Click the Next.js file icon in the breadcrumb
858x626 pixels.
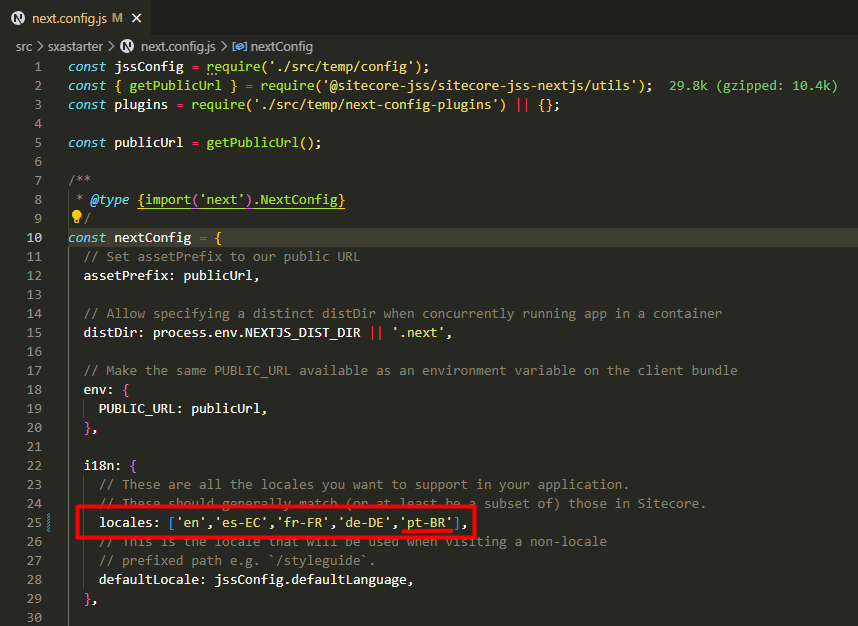pyautogui.click(x=127, y=47)
